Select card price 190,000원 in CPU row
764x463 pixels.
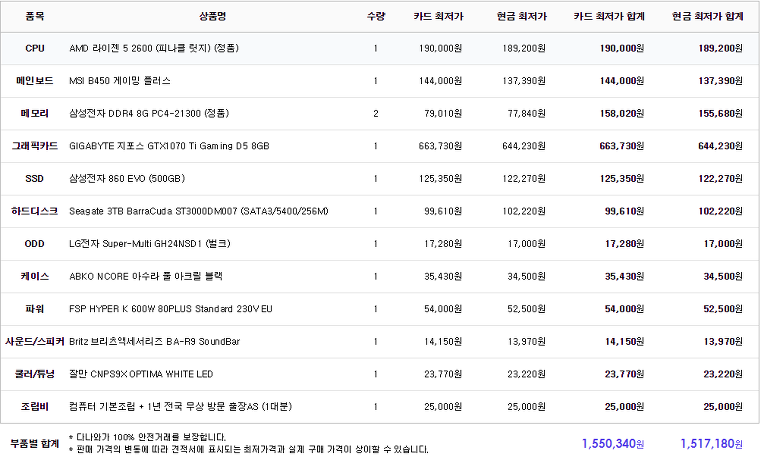[440, 48]
